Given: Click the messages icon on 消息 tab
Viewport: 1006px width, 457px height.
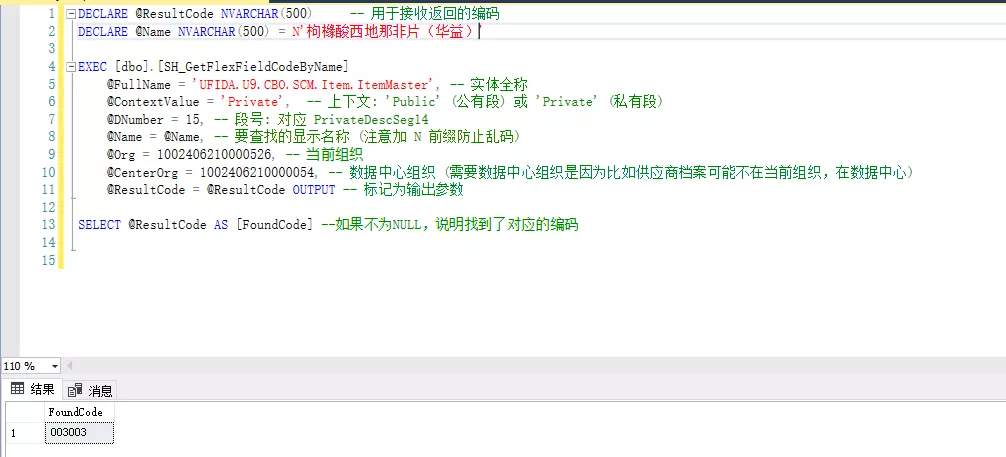Looking at the screenshot, I should point(76,390).
